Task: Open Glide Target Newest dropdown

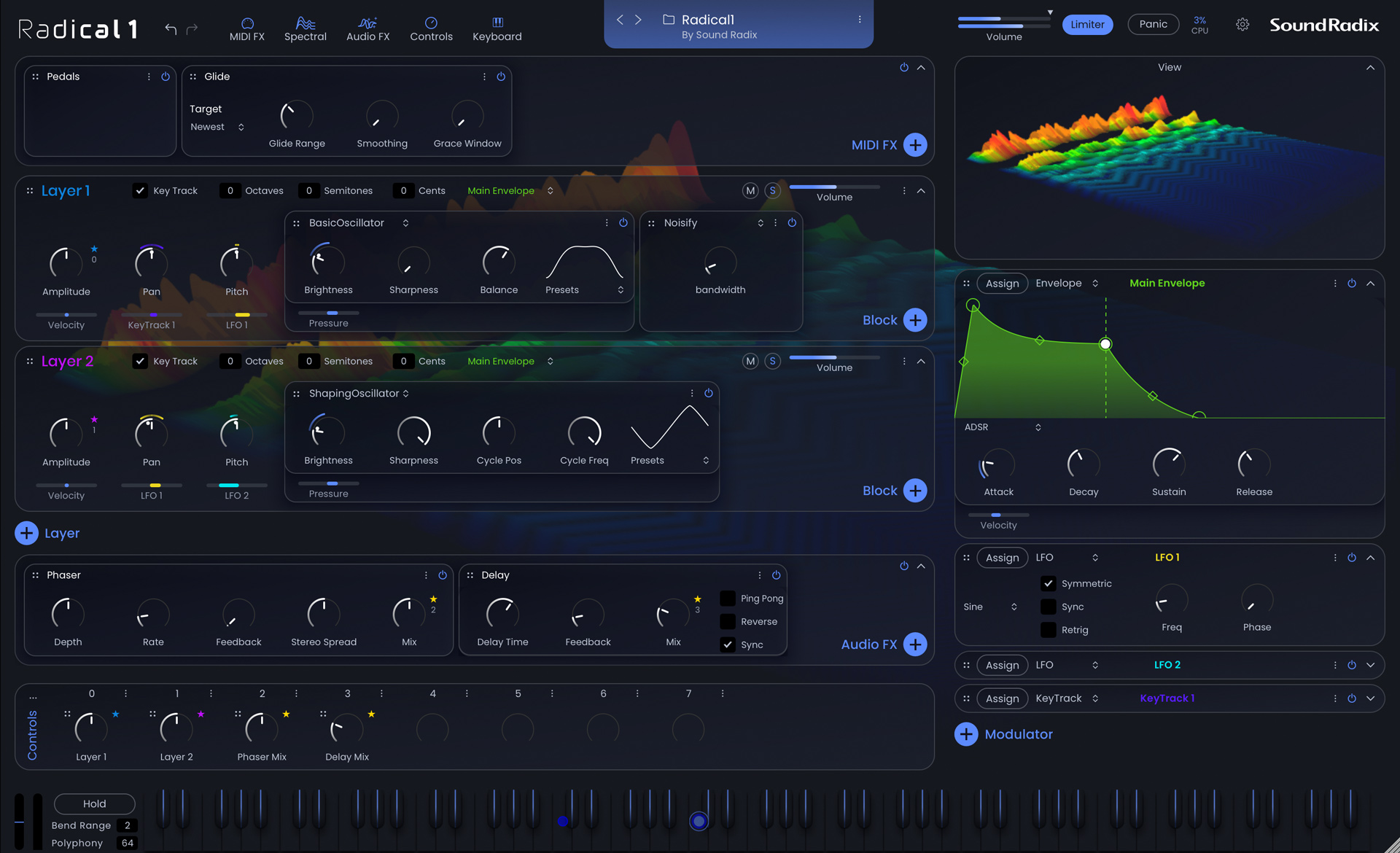Action: pyautogui.click(x=217, y=127)
